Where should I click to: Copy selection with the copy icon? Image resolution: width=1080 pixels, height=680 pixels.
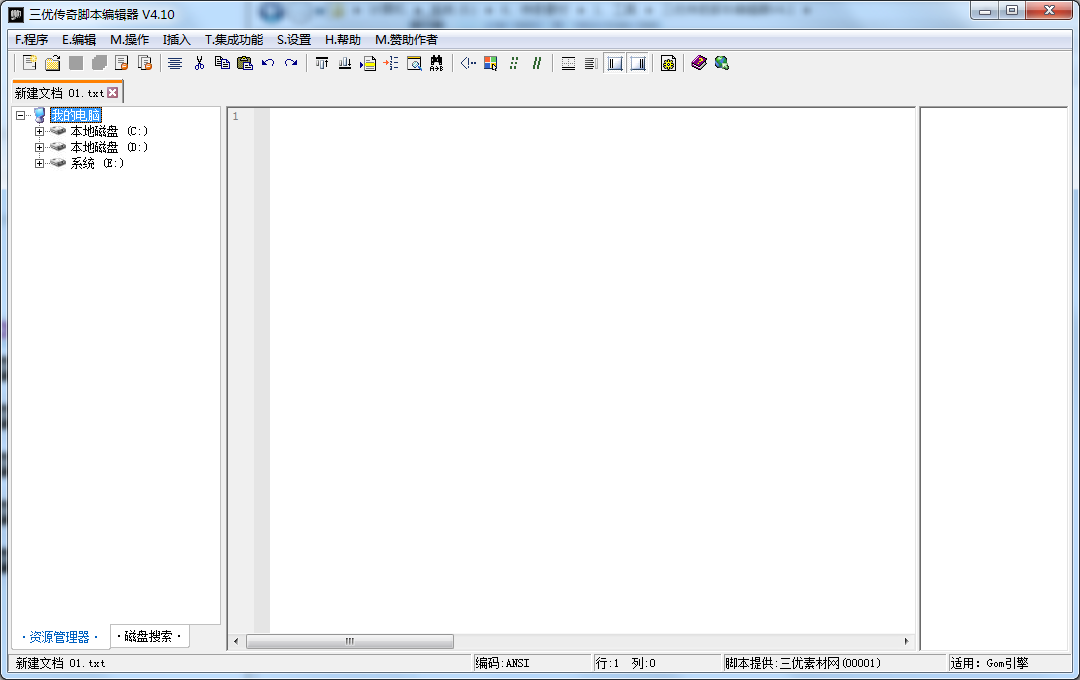(222, 63)
